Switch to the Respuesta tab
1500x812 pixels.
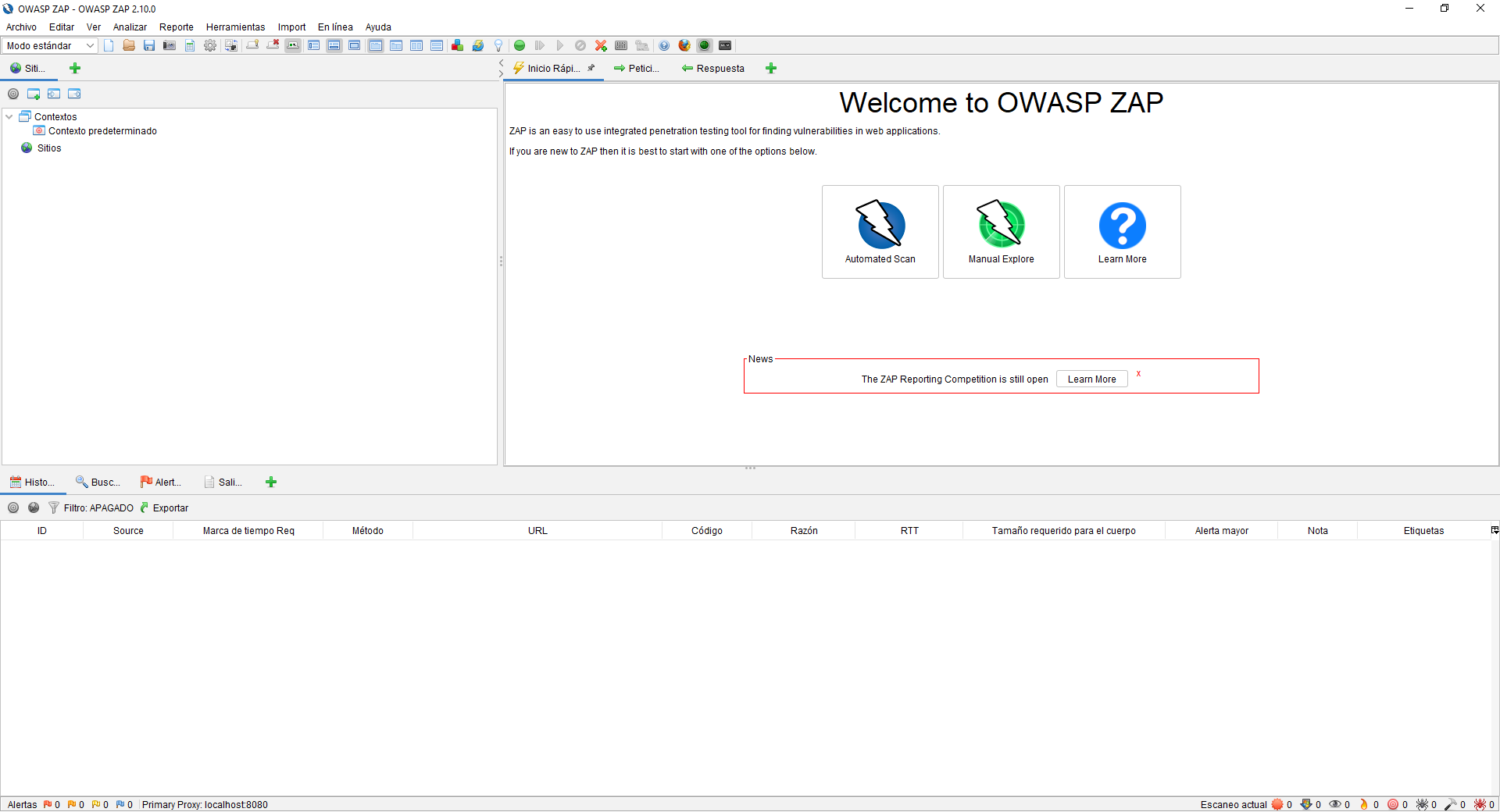pos(713,69)
